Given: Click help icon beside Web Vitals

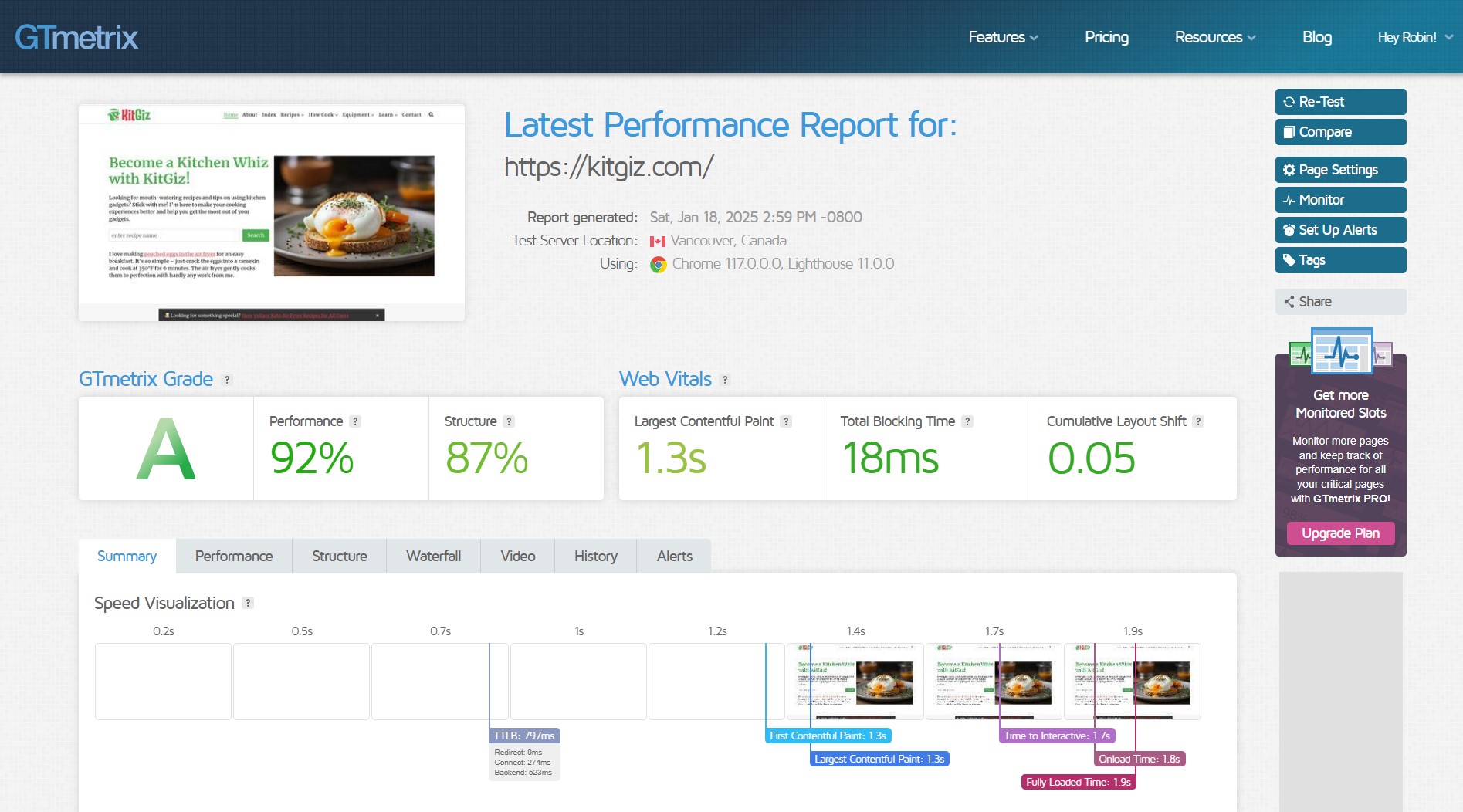Looking at the screenshot, I should [x=724, y=380].
